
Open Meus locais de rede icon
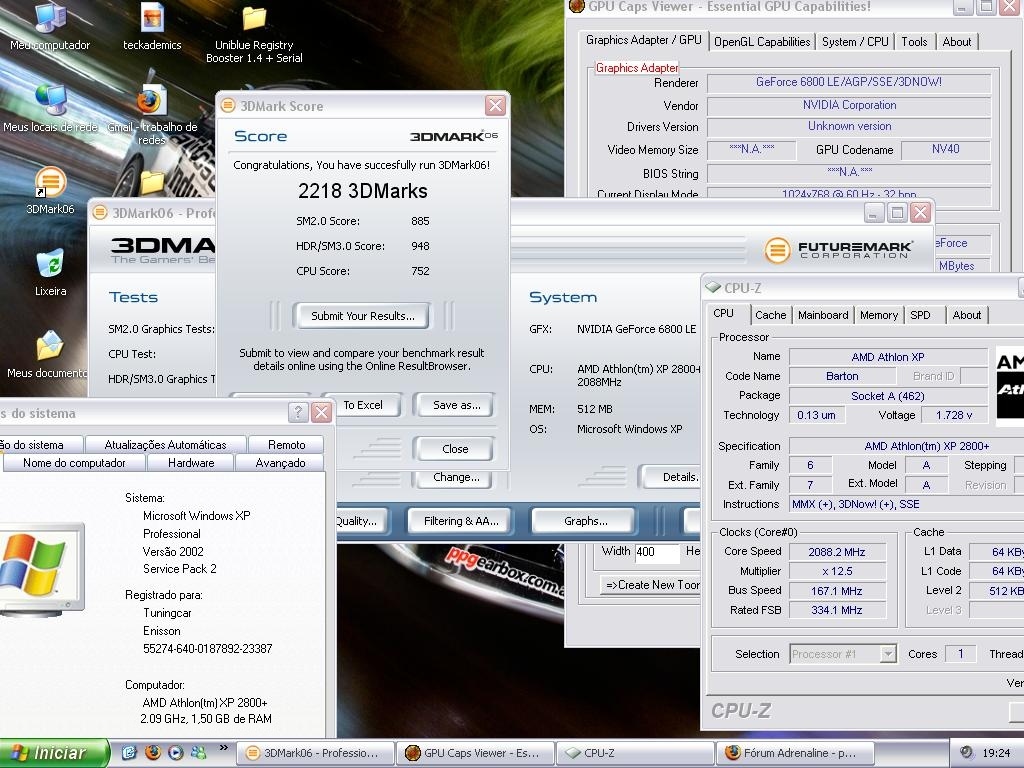tap(50, 108)
